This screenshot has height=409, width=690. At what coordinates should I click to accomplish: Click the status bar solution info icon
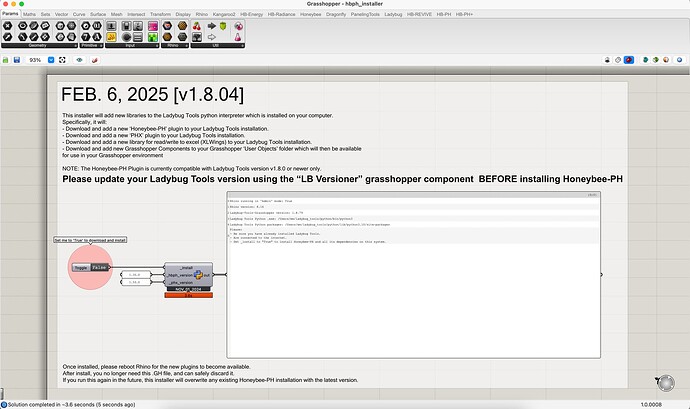pos(4,405)
